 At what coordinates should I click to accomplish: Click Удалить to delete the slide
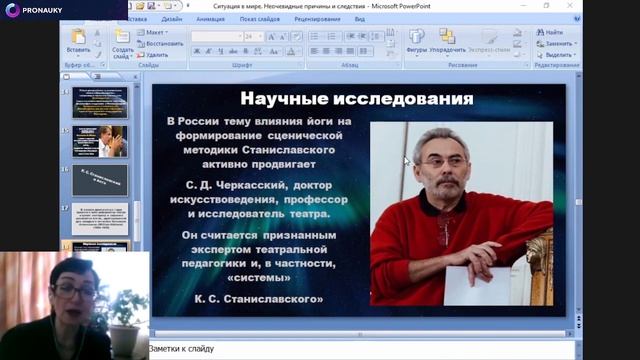[x=153, y=55]
